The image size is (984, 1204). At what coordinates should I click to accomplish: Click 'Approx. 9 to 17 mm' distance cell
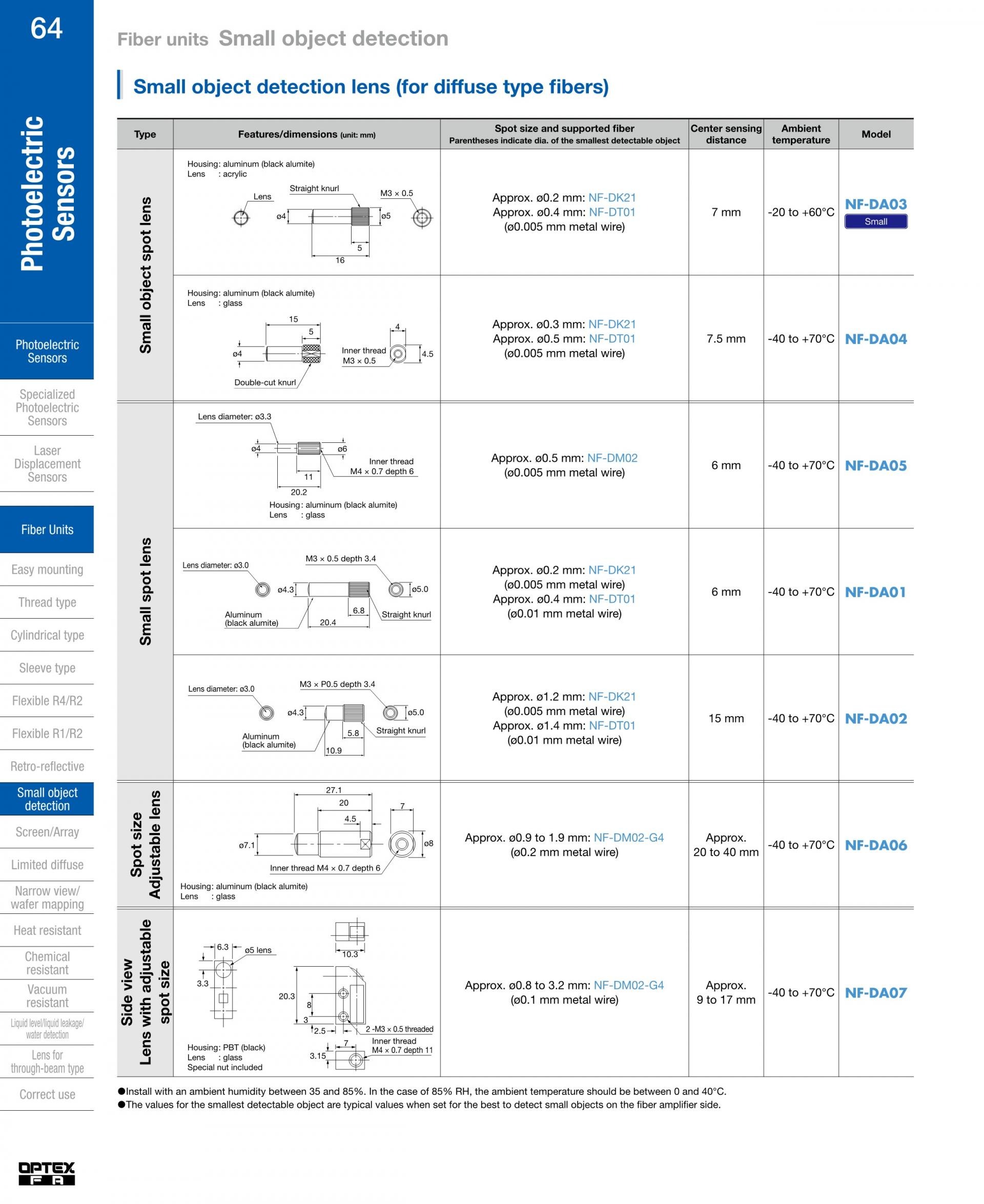(726, 992)
